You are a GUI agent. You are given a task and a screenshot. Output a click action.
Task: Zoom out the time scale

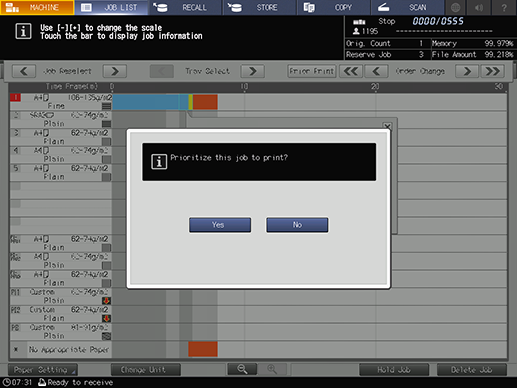[x=242, y=369]
